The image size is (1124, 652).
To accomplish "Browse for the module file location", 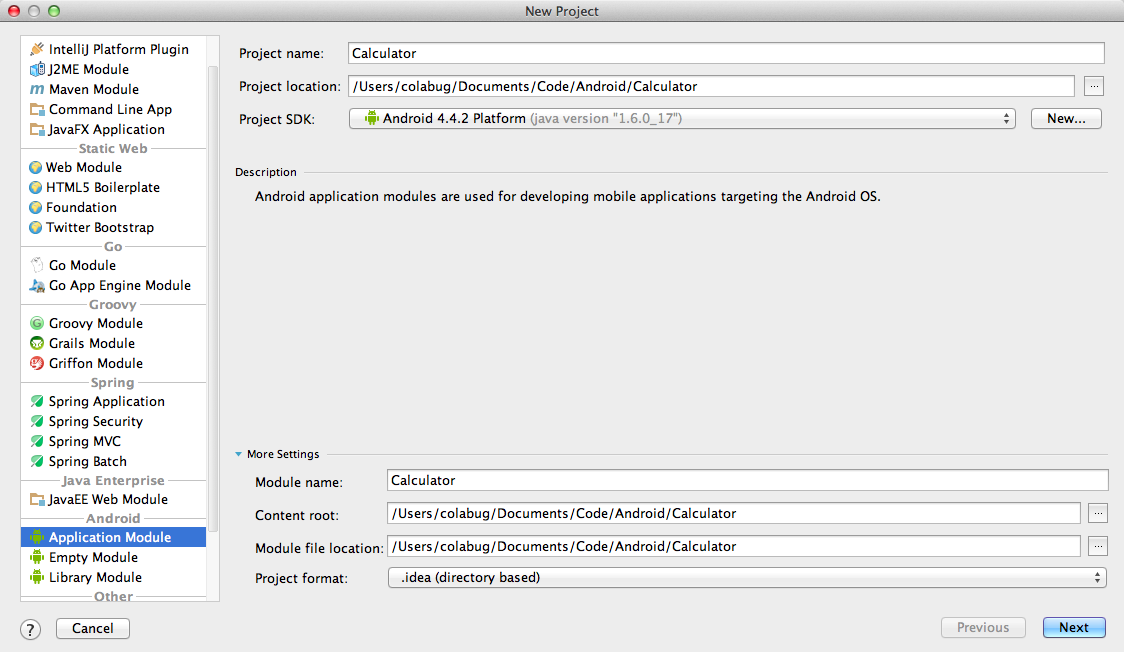I will (1097, 546).
